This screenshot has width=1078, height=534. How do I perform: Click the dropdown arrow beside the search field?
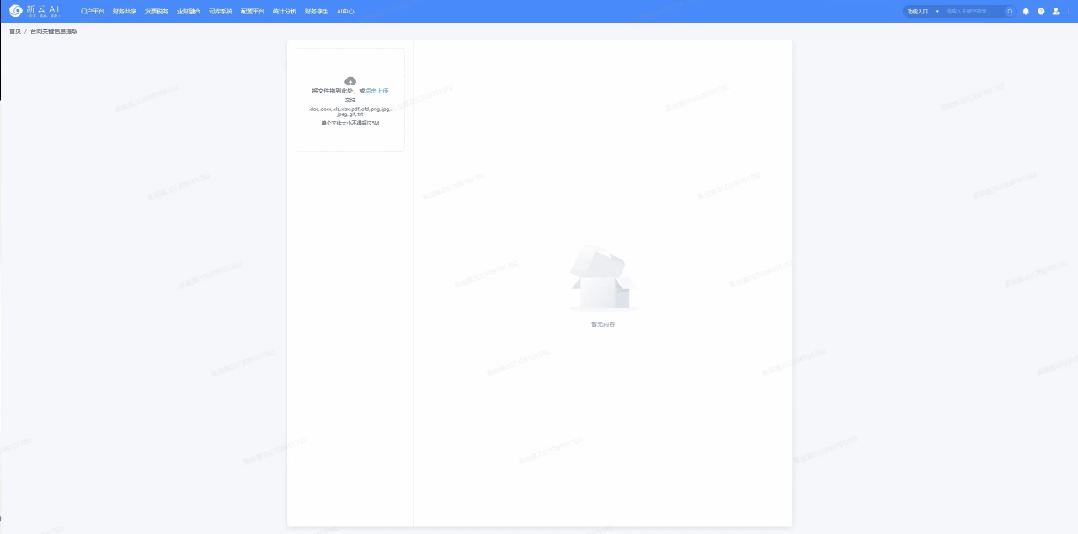[937, 11]
